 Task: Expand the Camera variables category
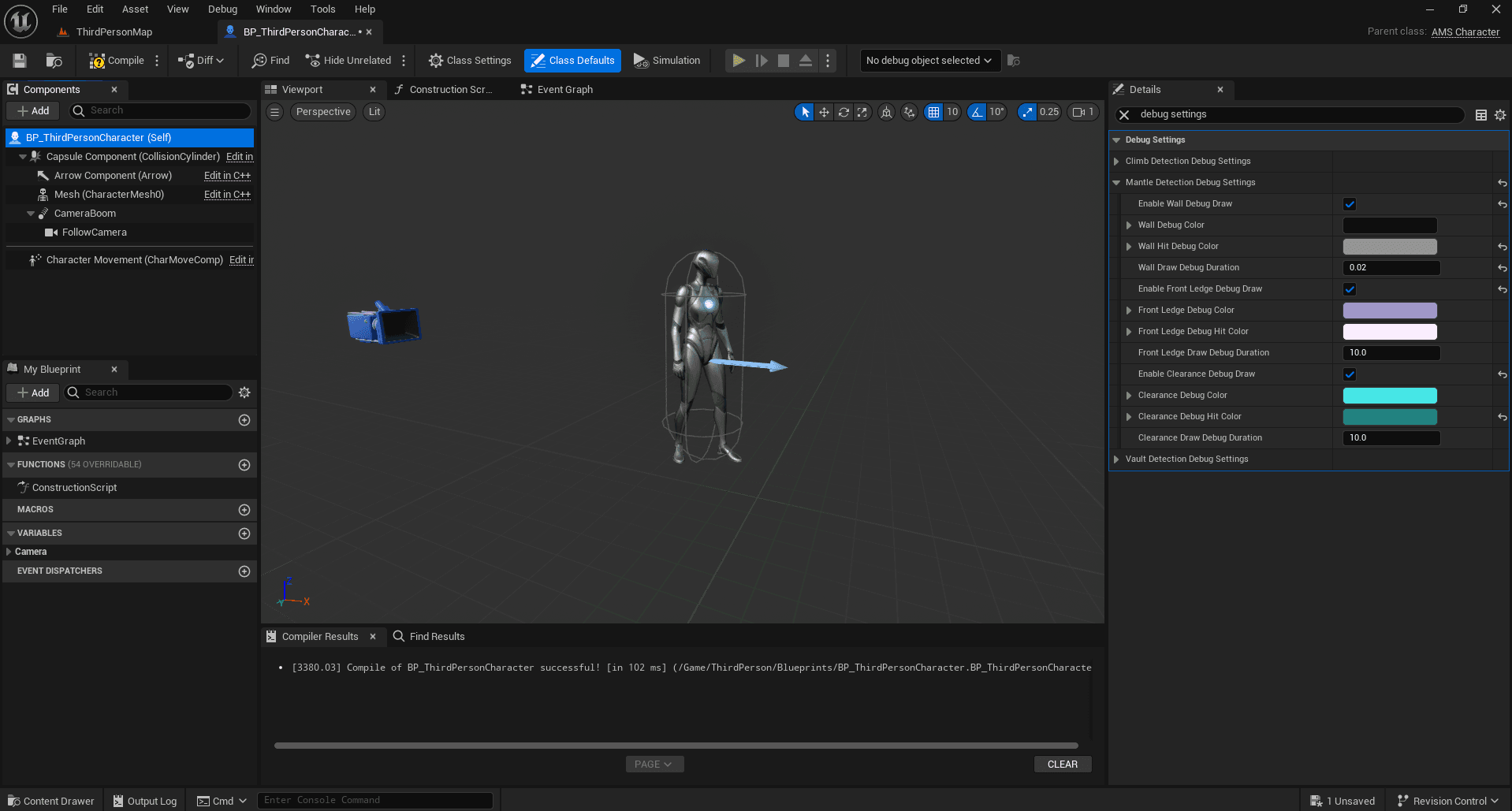[x=9, y=552]
